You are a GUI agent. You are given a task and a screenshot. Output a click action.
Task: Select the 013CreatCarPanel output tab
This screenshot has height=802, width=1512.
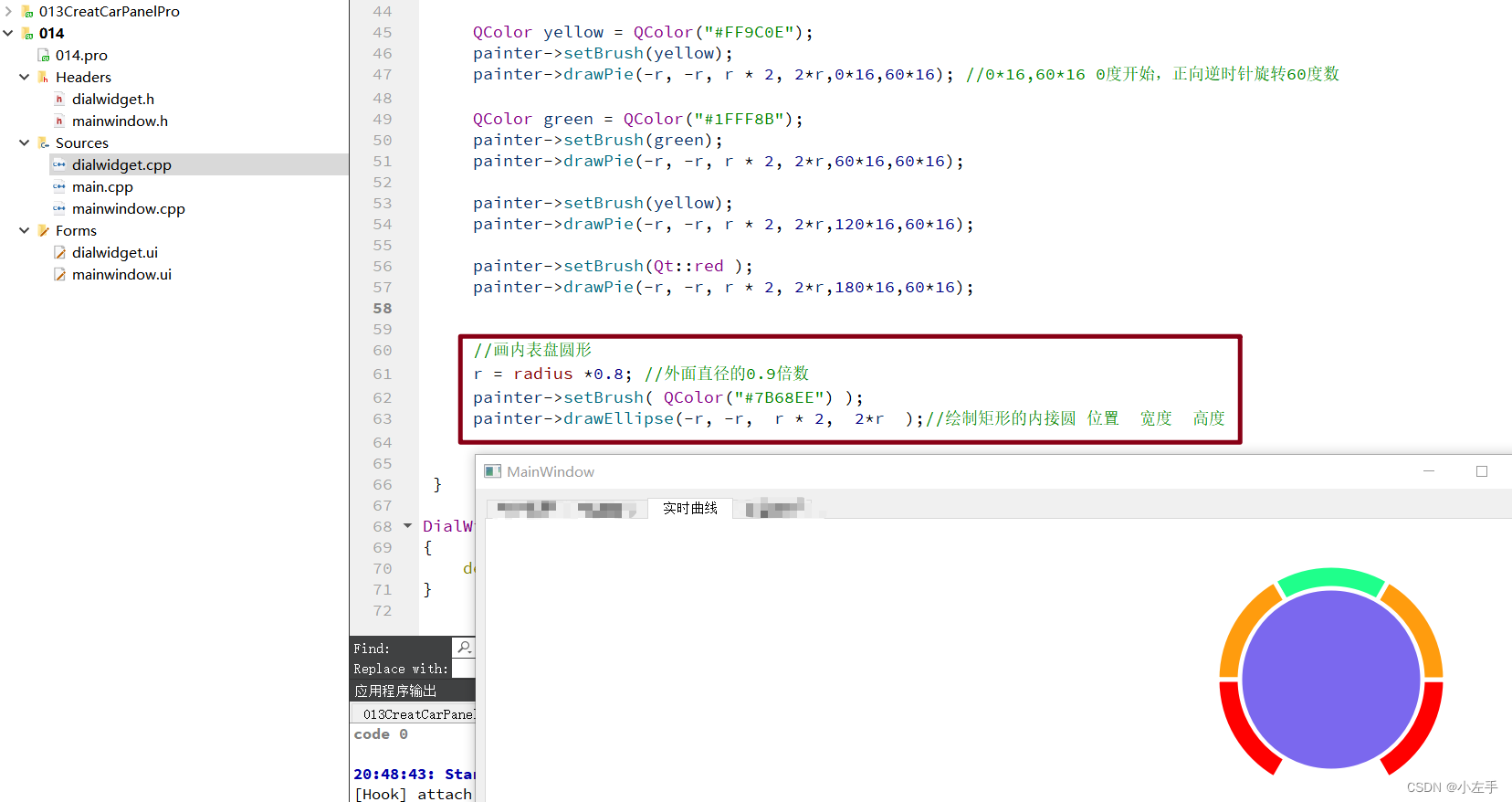[417, 714]
